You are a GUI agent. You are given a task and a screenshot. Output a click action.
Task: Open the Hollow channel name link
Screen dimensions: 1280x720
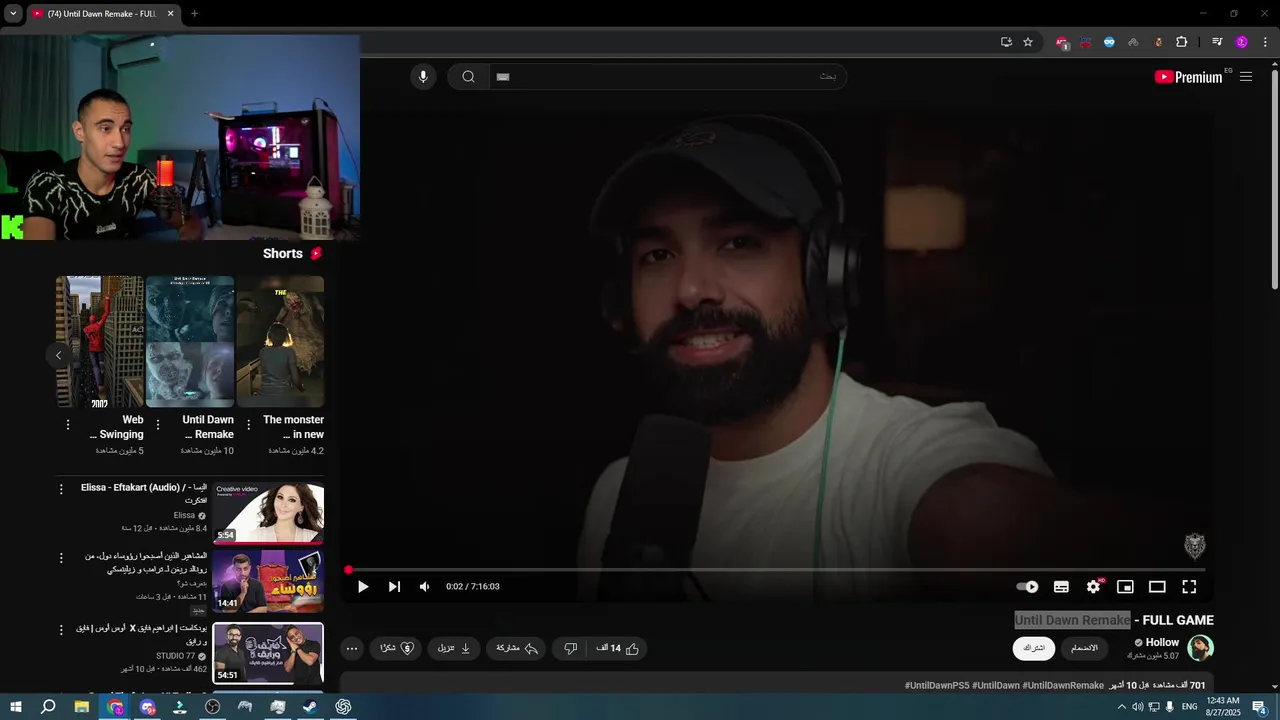click(1162, 642)
